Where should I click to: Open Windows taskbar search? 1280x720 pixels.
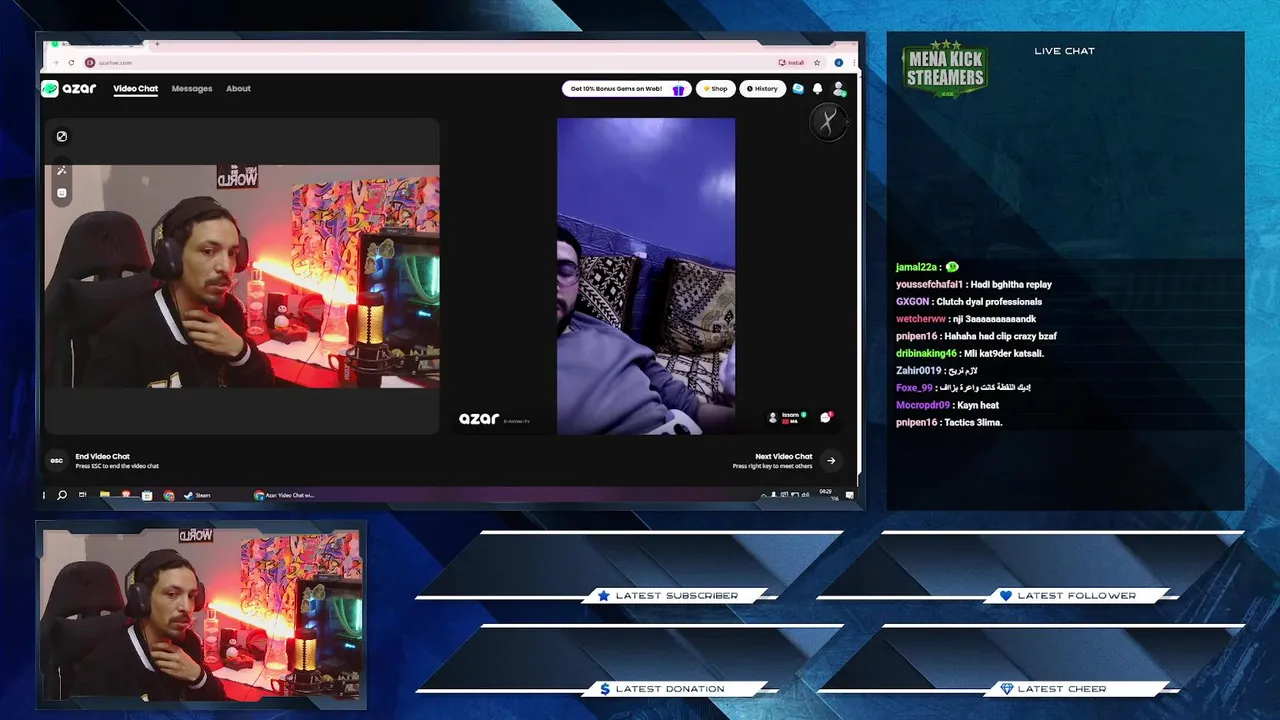coord(62,495)
